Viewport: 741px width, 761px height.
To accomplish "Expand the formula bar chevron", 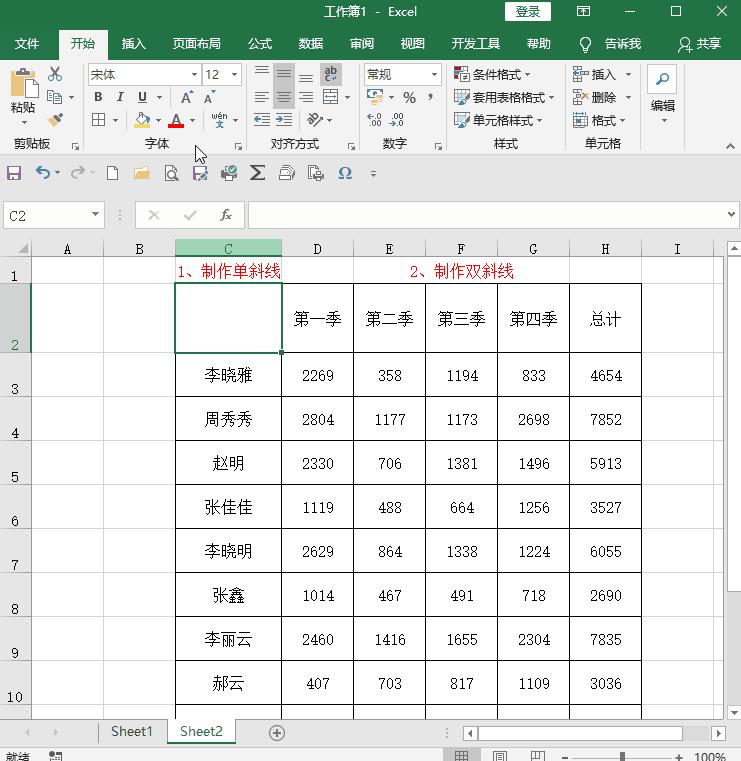I will tap(731, 214).
